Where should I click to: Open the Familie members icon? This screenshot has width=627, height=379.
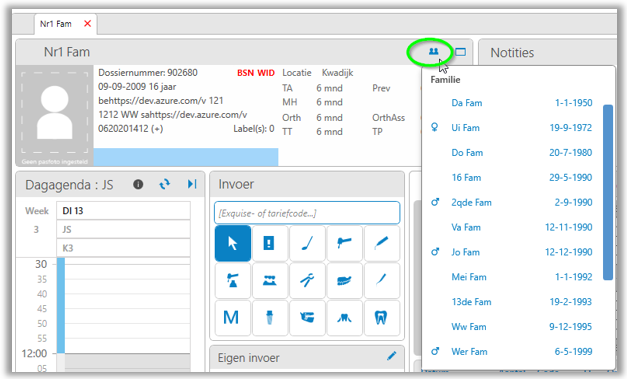433,52
